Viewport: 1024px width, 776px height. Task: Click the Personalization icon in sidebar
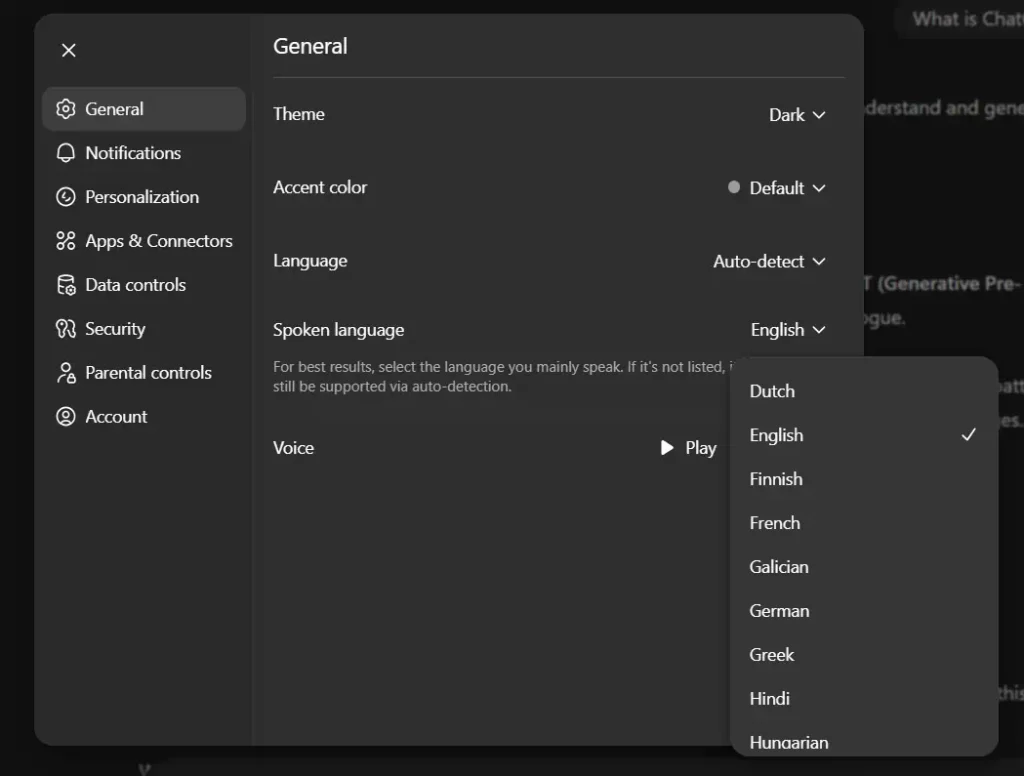66,197
